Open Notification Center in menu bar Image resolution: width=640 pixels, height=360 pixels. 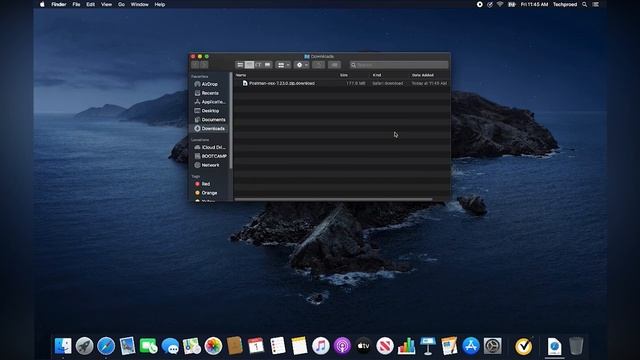(x=596, y=4)
